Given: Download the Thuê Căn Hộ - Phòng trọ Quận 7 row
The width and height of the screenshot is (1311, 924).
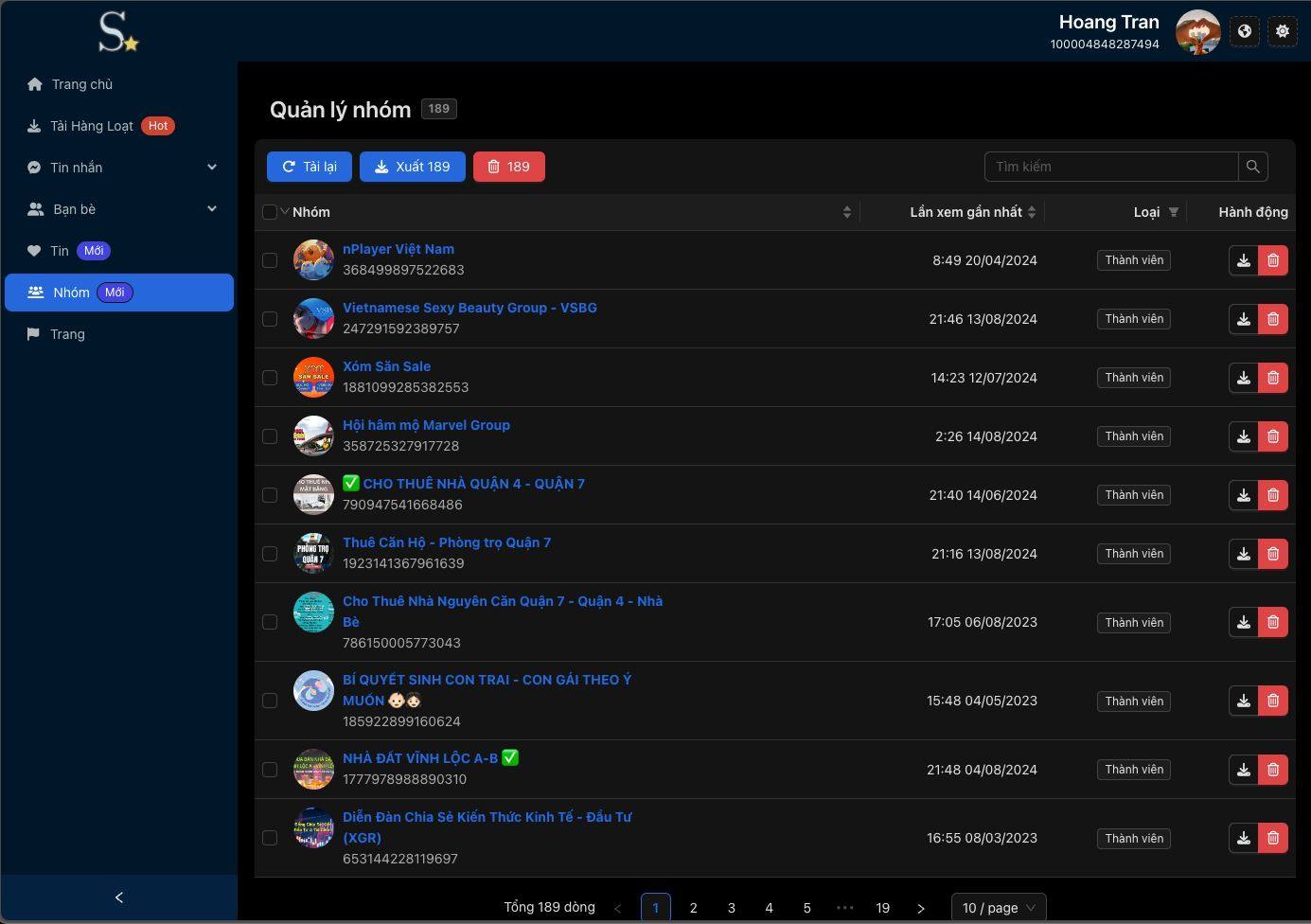Looking at the screenshot, I should click(x=1244, y=554).
